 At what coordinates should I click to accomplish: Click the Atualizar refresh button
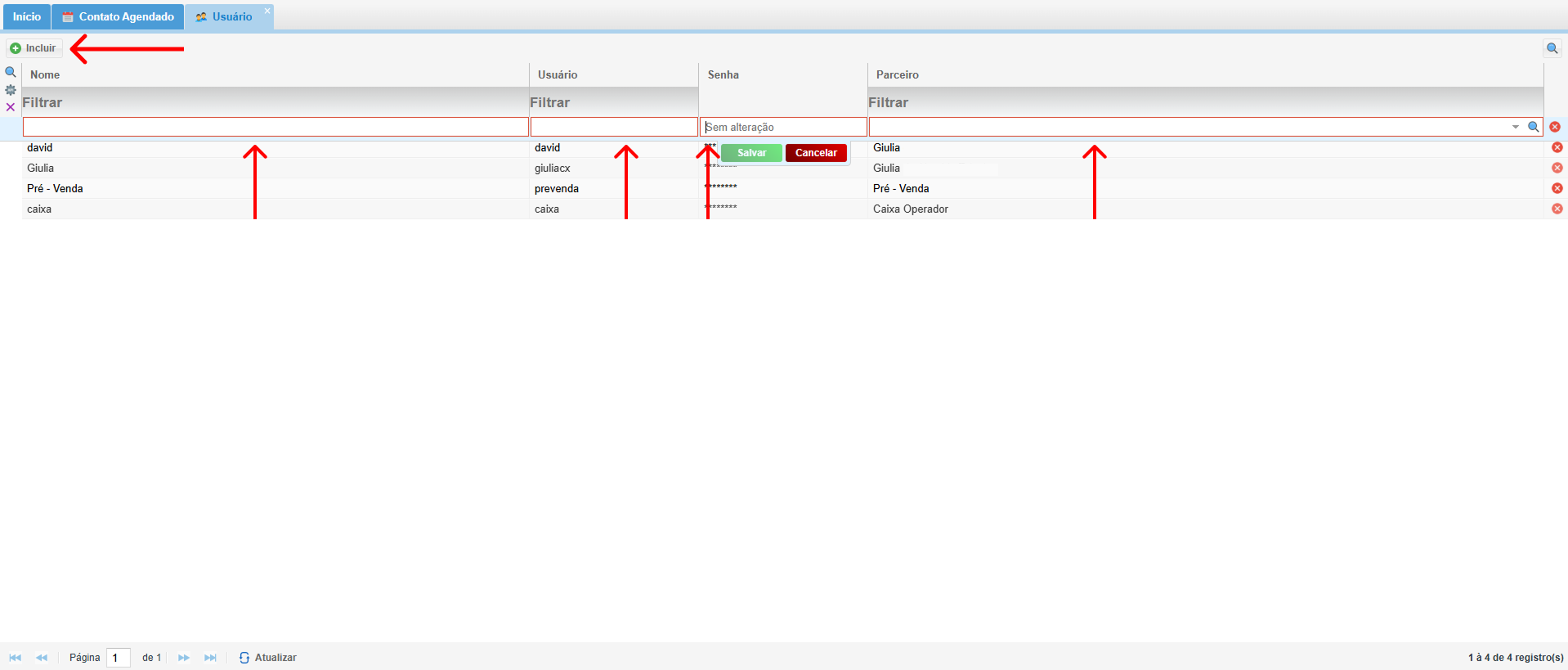pyautogui.click(x=268, y=658)
